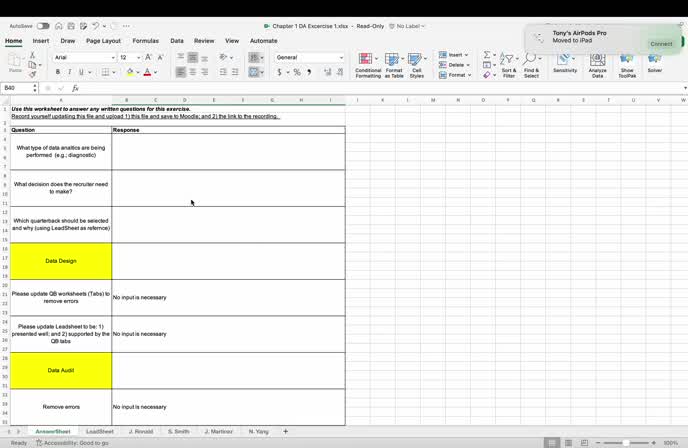Click the Comma Style icon
The width and height of the screenshot is (688, 448).
(x=309, y=72)
